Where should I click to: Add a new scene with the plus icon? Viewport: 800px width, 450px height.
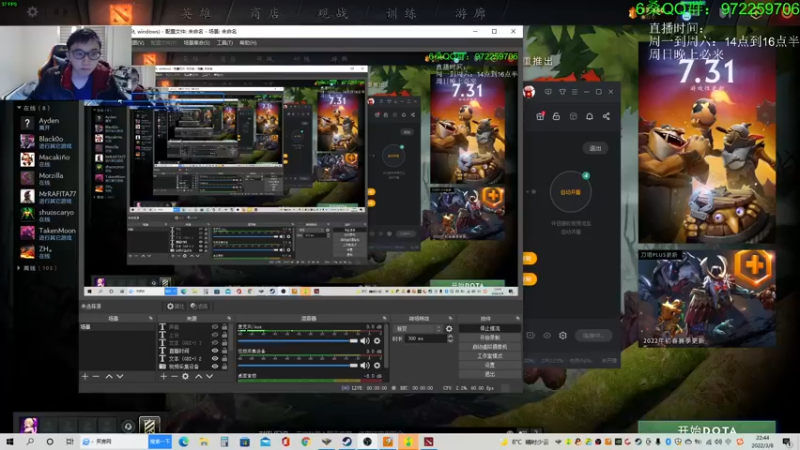(x=85, y=376)
